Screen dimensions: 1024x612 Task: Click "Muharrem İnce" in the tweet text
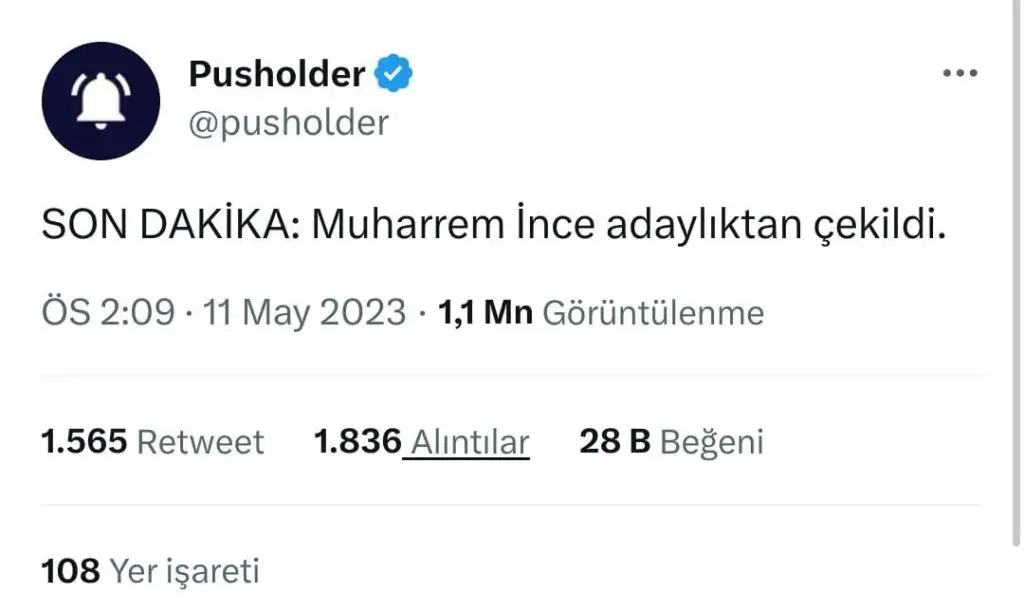(x=449, y=226)
